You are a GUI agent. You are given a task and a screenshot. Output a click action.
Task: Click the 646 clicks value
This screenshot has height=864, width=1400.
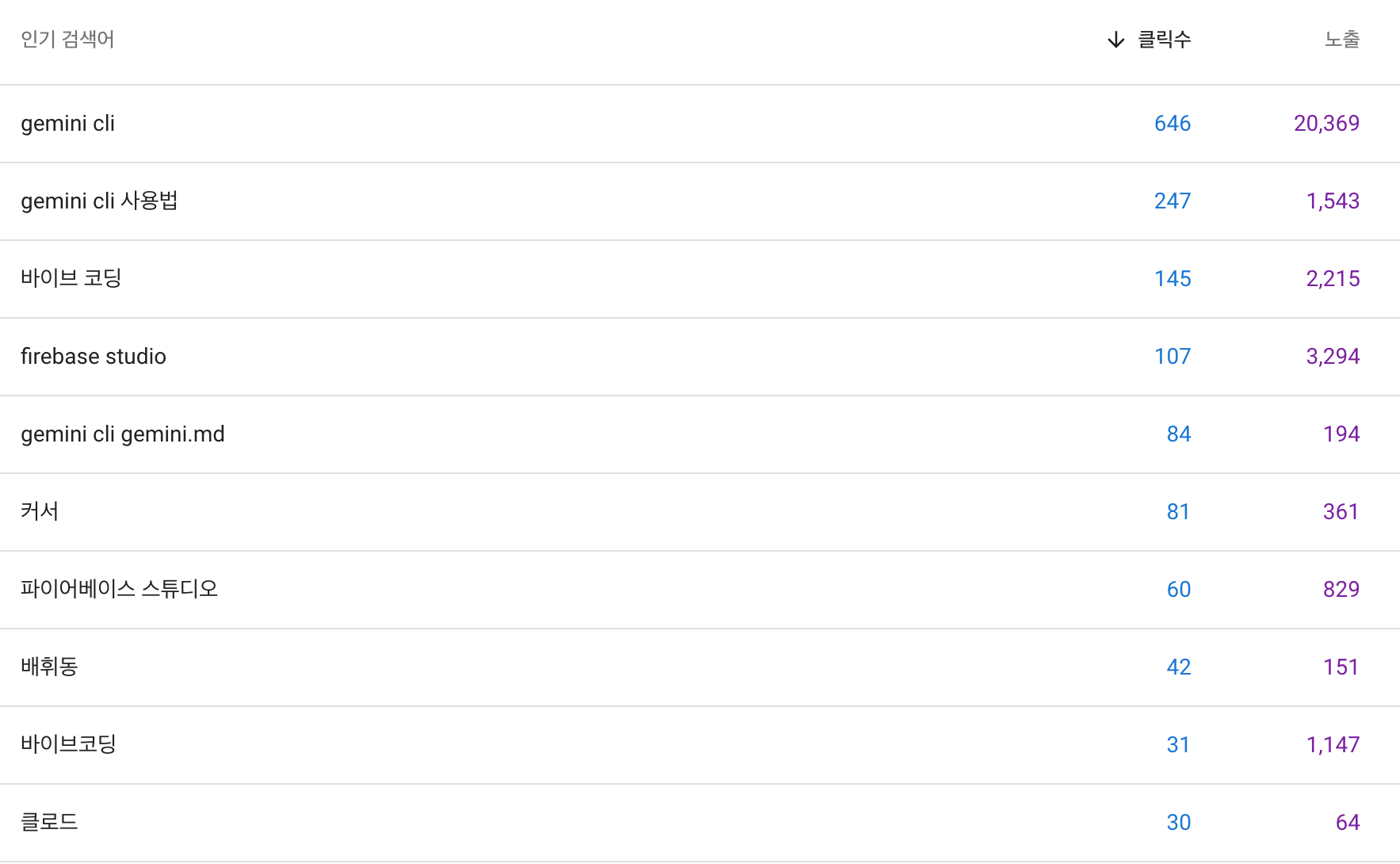click(x=1172, y=124)
